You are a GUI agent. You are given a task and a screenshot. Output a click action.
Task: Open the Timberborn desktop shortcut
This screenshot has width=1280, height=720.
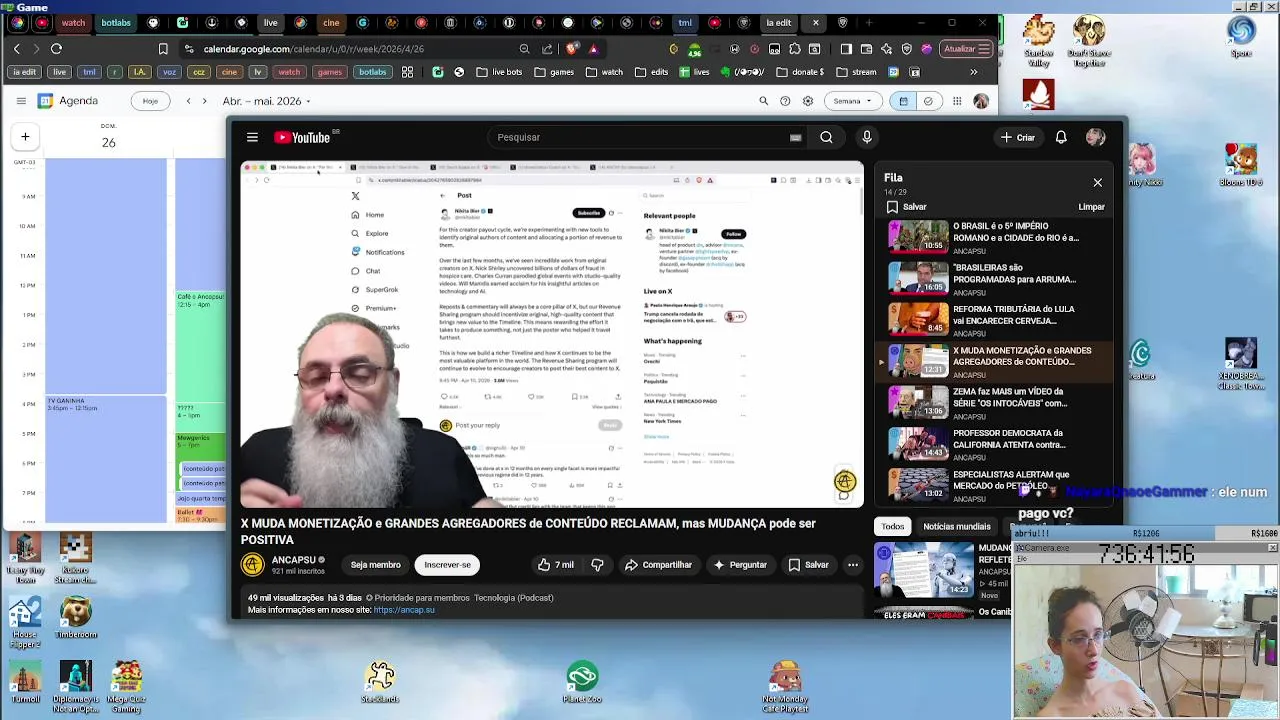75,618
